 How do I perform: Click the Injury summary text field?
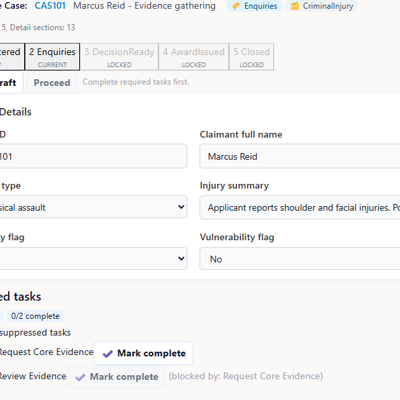[x=300, y=207]
